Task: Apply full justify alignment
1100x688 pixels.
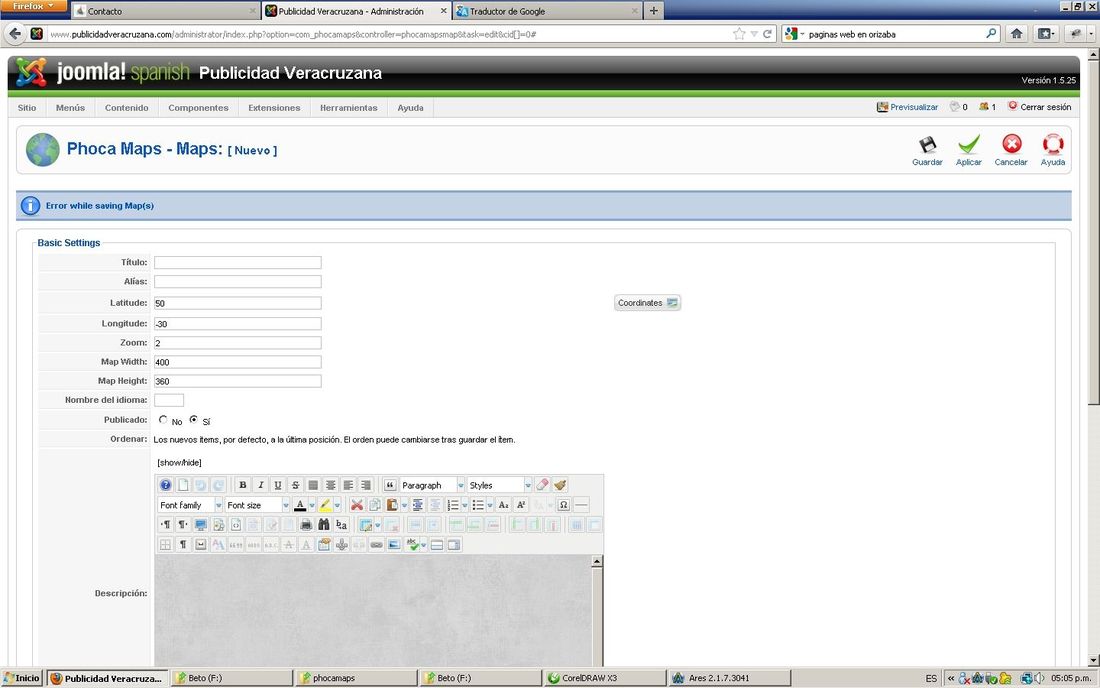Action: 313,485
